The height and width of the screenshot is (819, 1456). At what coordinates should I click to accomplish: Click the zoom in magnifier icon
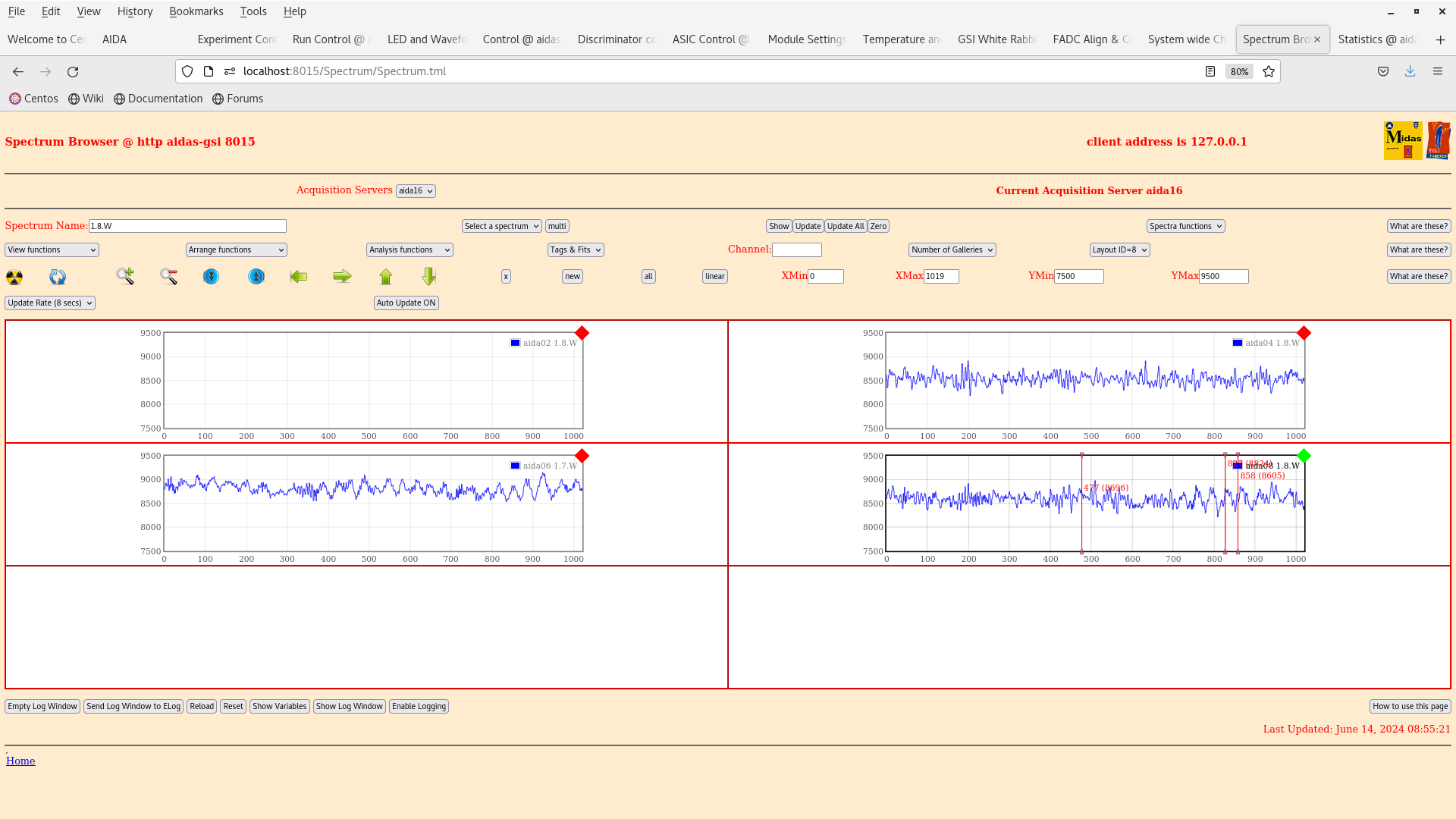click(x=125, y=276)
